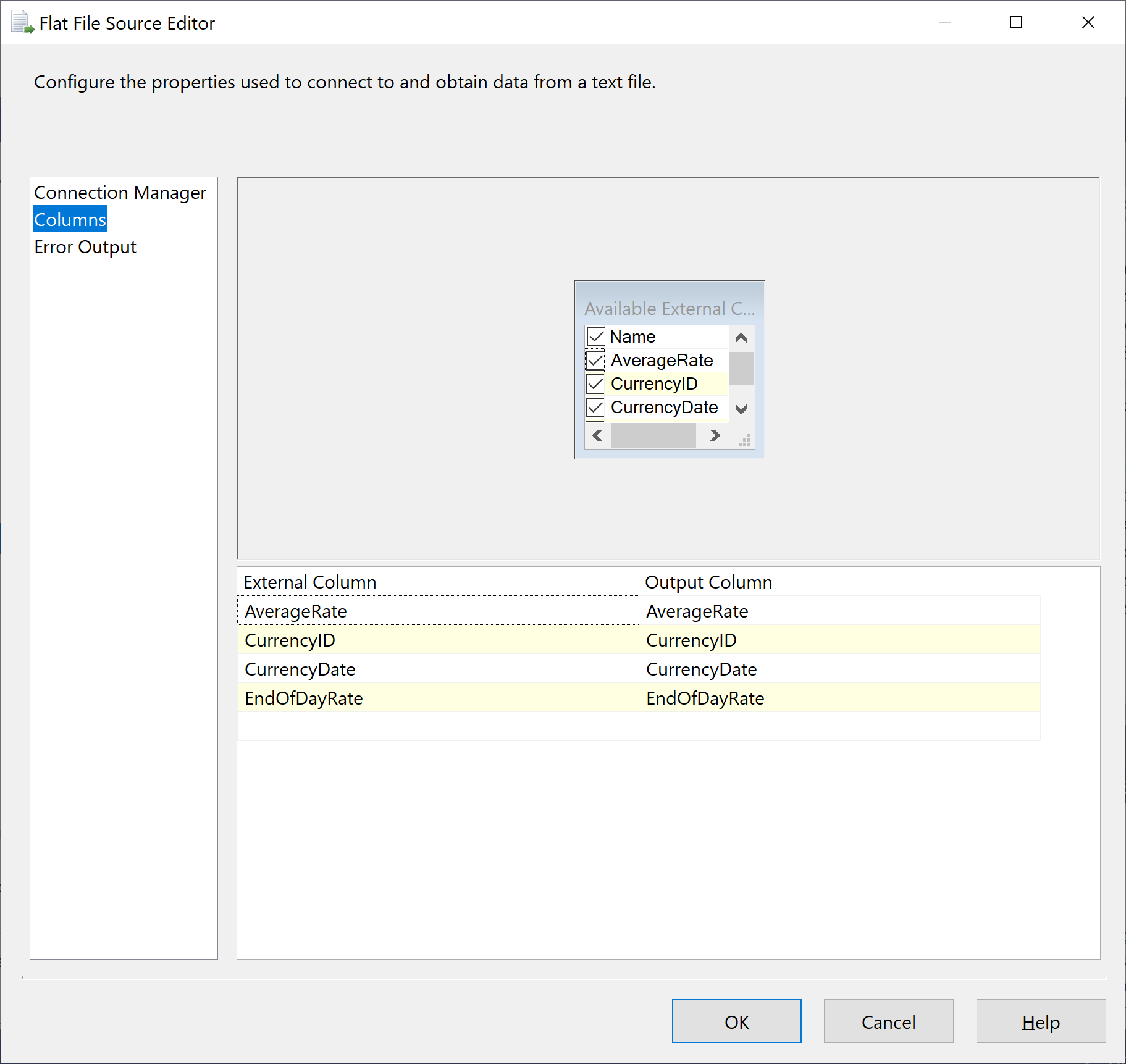Select the Columns page in the sidebar

tap(69, 219)
